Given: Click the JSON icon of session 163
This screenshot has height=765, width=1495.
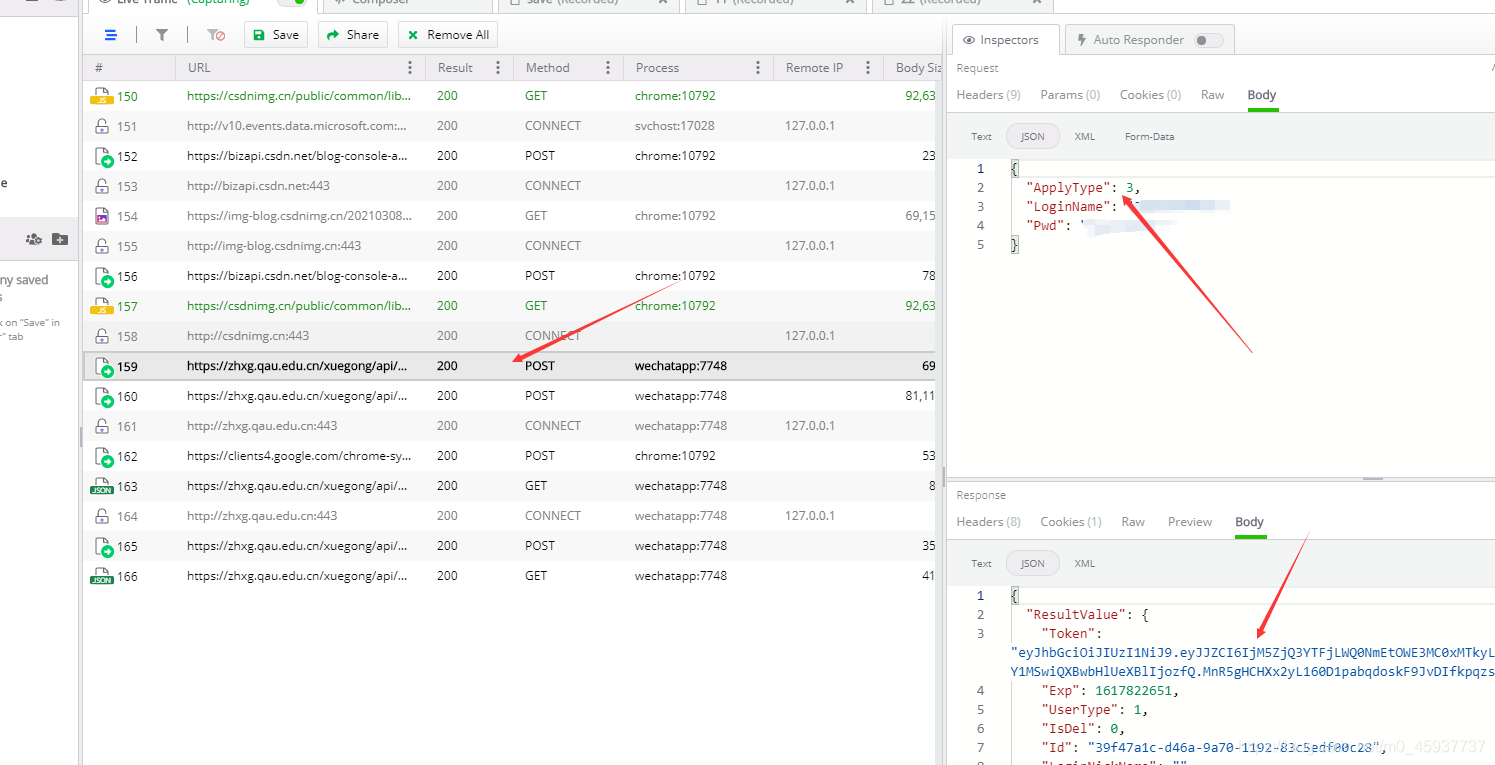Looking at the screenshot, I should [102, 486].
